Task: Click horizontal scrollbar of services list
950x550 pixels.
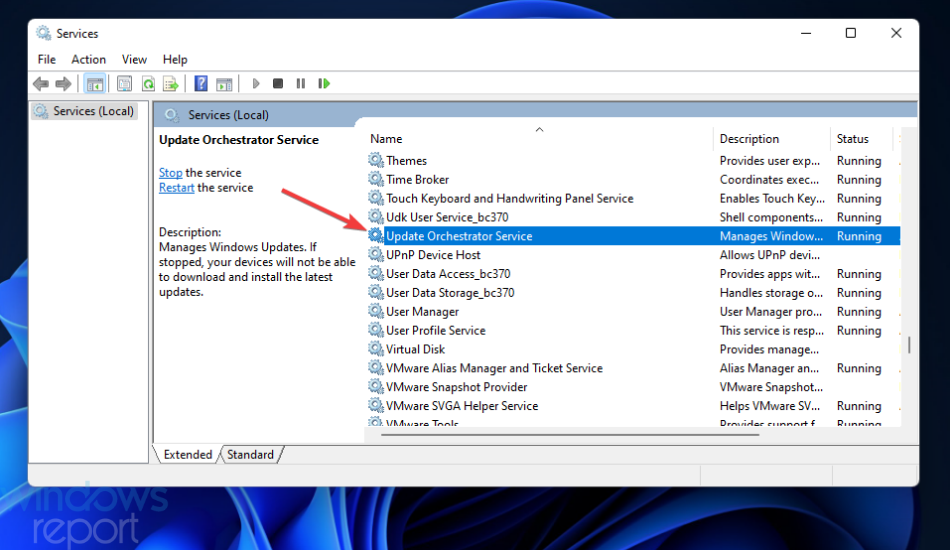Action: coord(570,434)
